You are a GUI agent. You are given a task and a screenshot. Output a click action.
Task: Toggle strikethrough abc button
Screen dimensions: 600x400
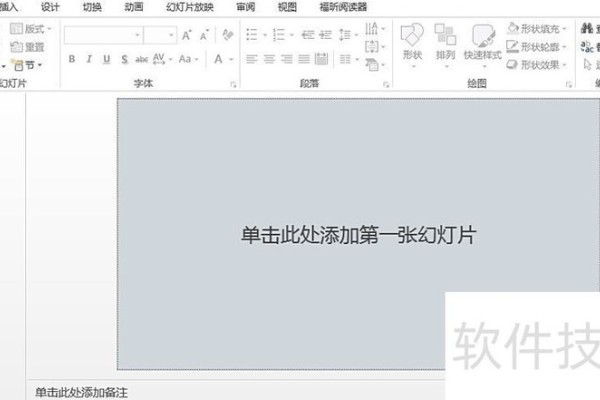[142, 59]
